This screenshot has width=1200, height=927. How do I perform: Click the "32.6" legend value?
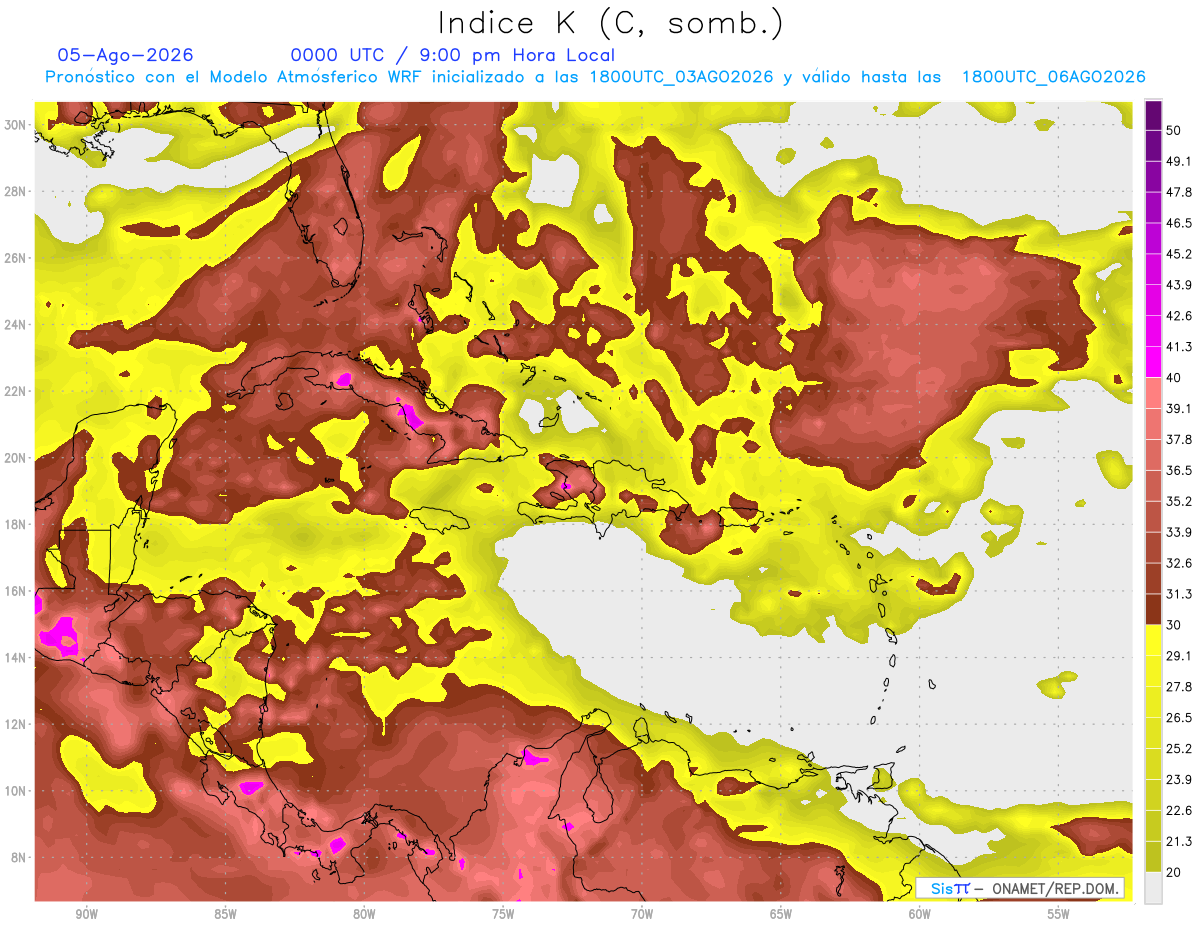(x=1180, y=563)
